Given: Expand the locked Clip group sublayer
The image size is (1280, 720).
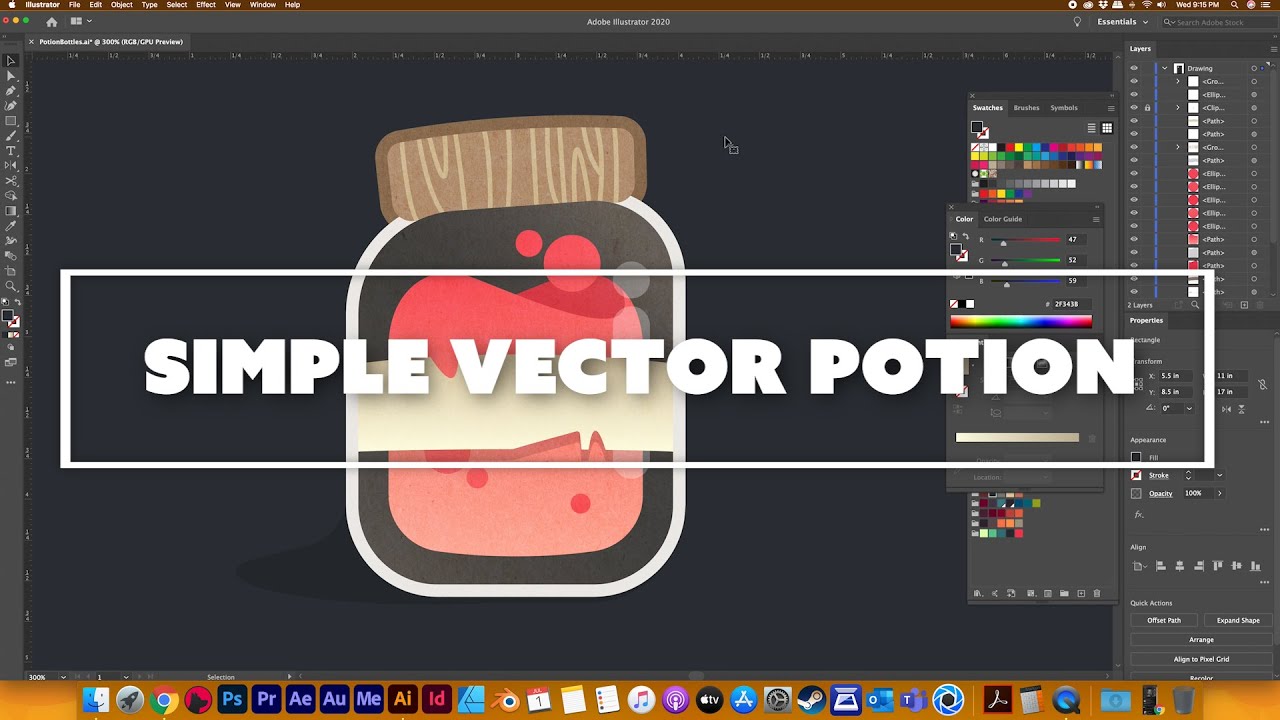Looking at the screenshot, I should click(1177, 108).
